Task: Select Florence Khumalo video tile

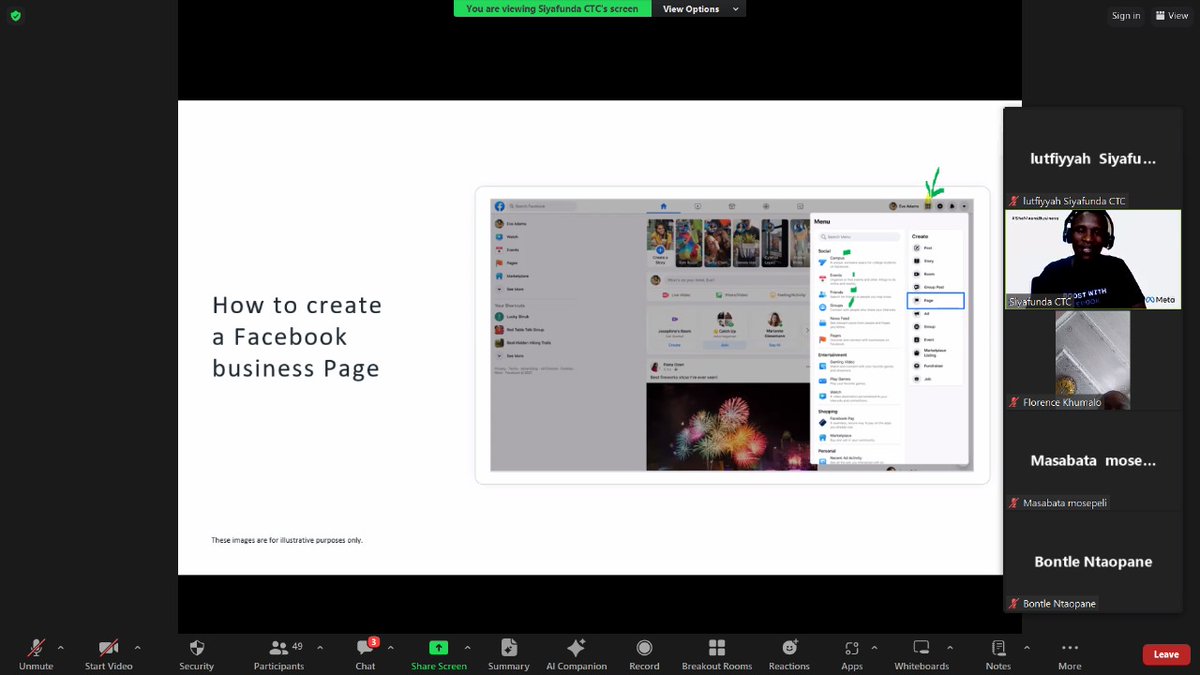Action: pos(1093,360)
